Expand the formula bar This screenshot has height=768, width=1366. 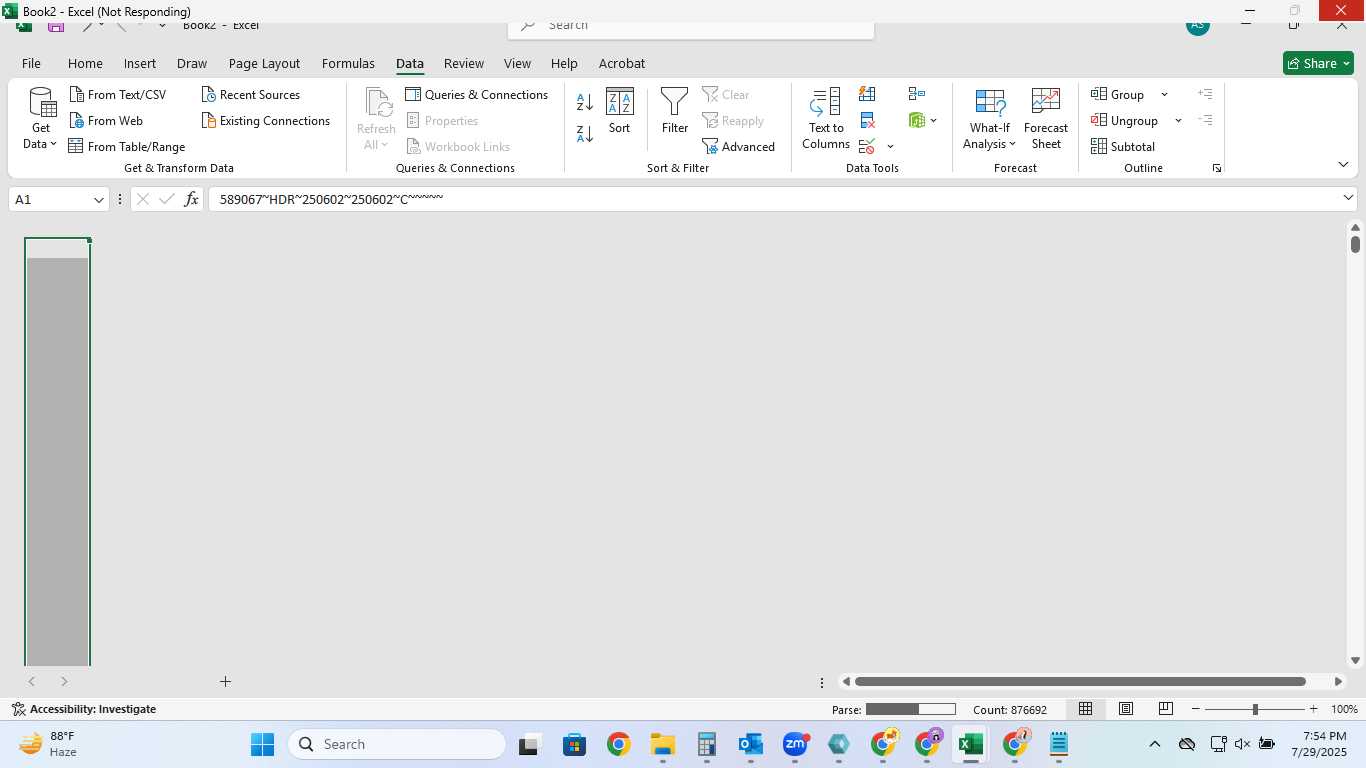(x=1348, y=198)
